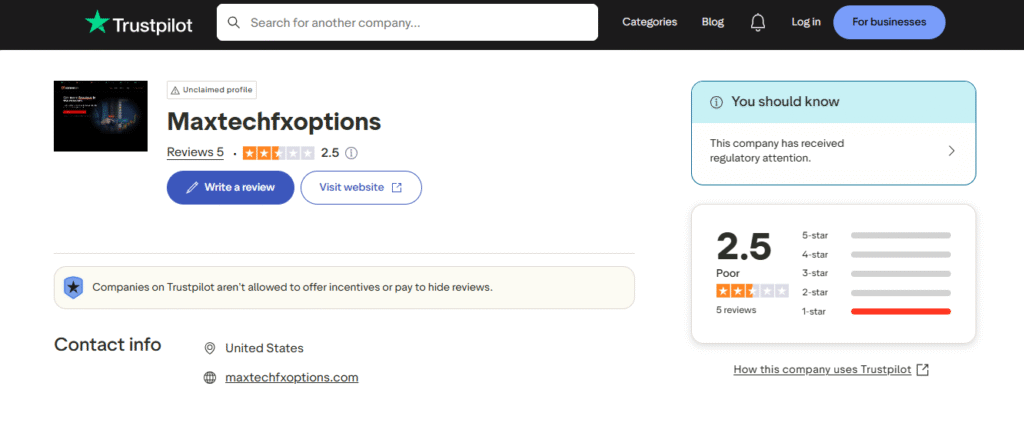Filter reviews by 1-star rating
The width and height of the screenshot is (1024, 423).
pos(815,311)
